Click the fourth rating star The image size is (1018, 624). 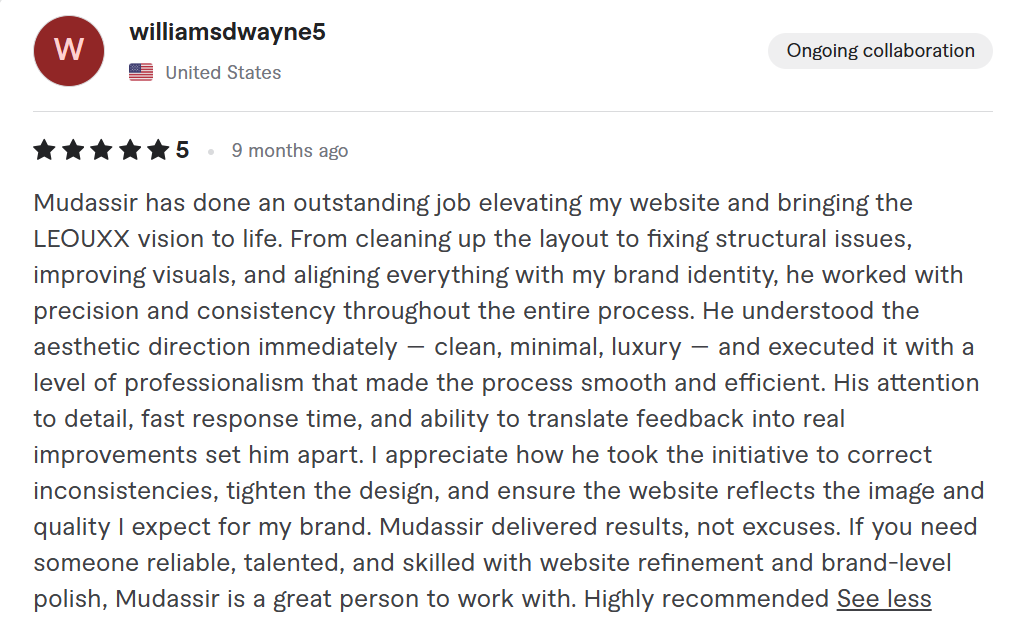click(130, 150)
